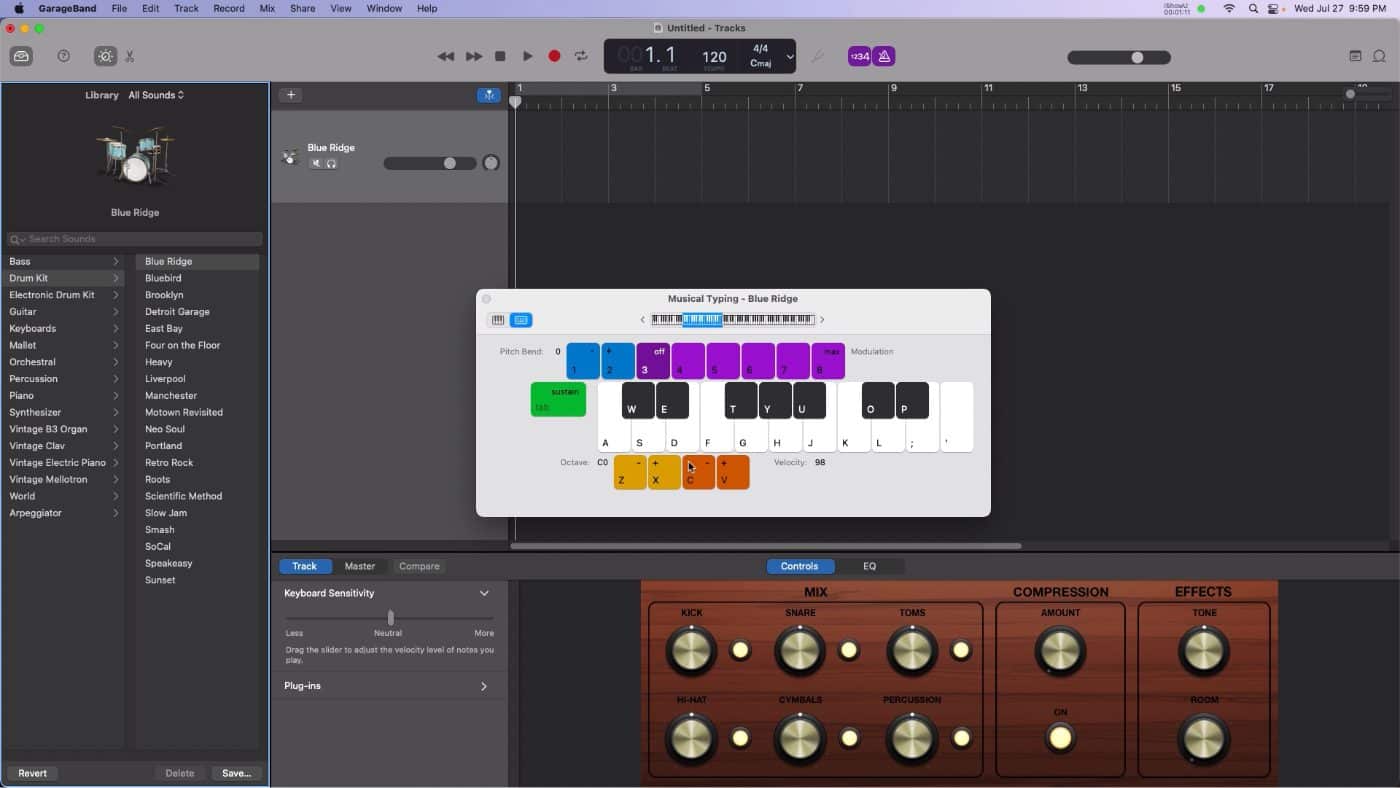This screenshot has width=1400, height=788.
Task: Collapse the Keyboard Sensitivity section
Action: click(484, 593)
